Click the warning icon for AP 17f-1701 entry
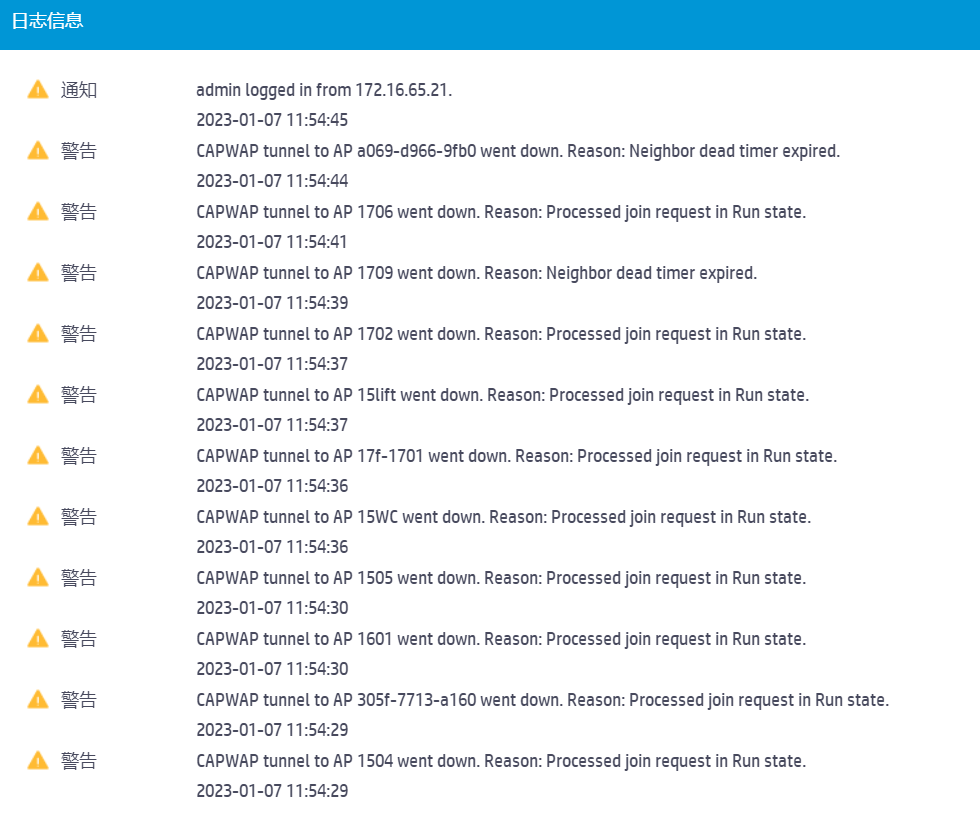This screenshot has height=813, width=980. click(x=38, y=456)
